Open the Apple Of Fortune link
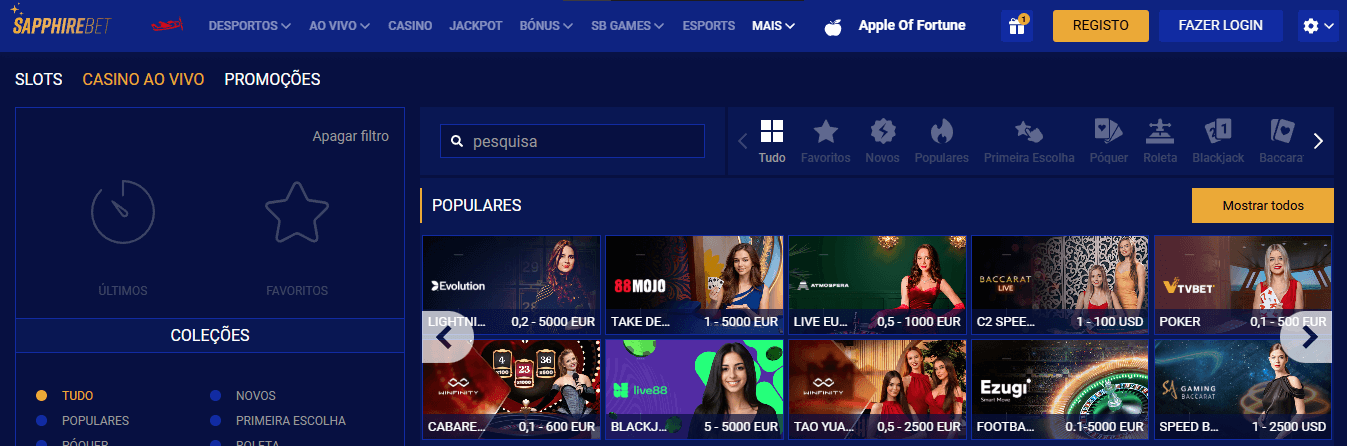 pos(912,25)
